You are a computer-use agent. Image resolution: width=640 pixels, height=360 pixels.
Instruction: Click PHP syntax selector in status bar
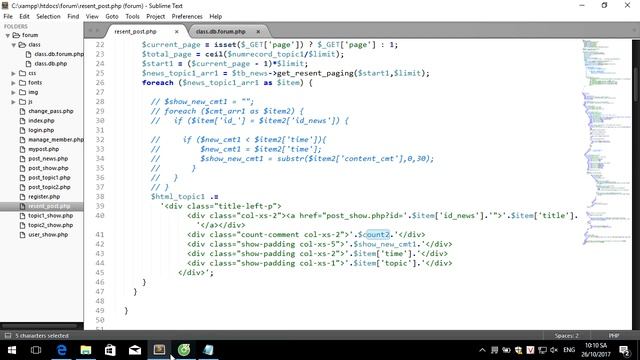614,336
